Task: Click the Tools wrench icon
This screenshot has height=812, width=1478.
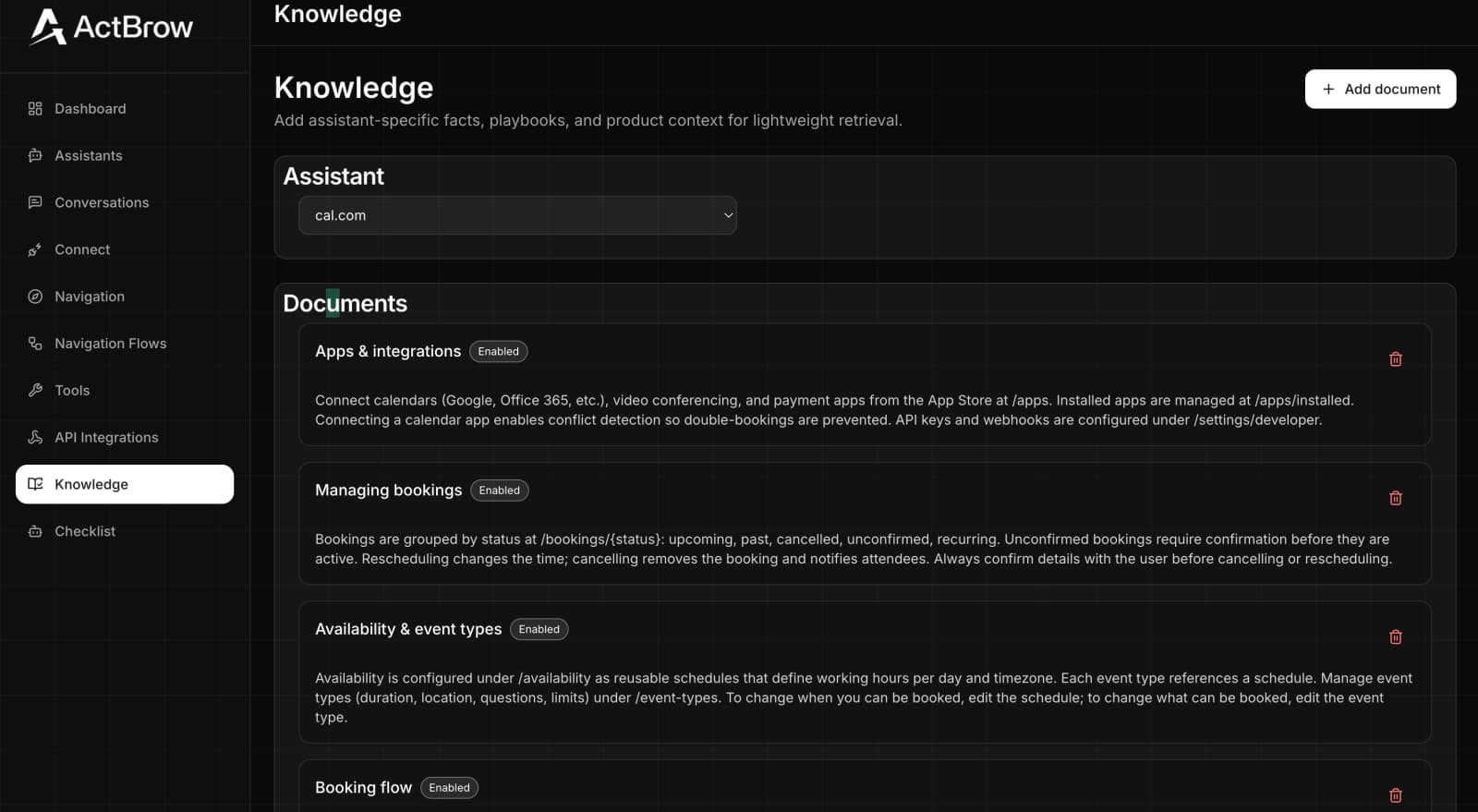Action: (x=35, y=390)
